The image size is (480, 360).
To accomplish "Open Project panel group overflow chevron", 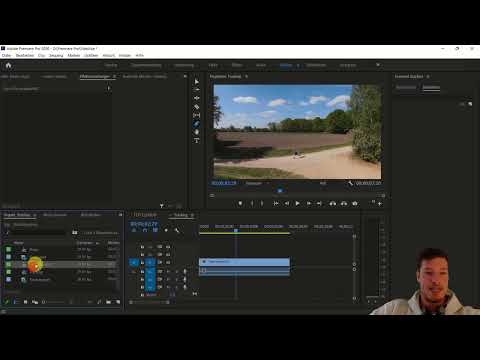I will pos(120,215).
